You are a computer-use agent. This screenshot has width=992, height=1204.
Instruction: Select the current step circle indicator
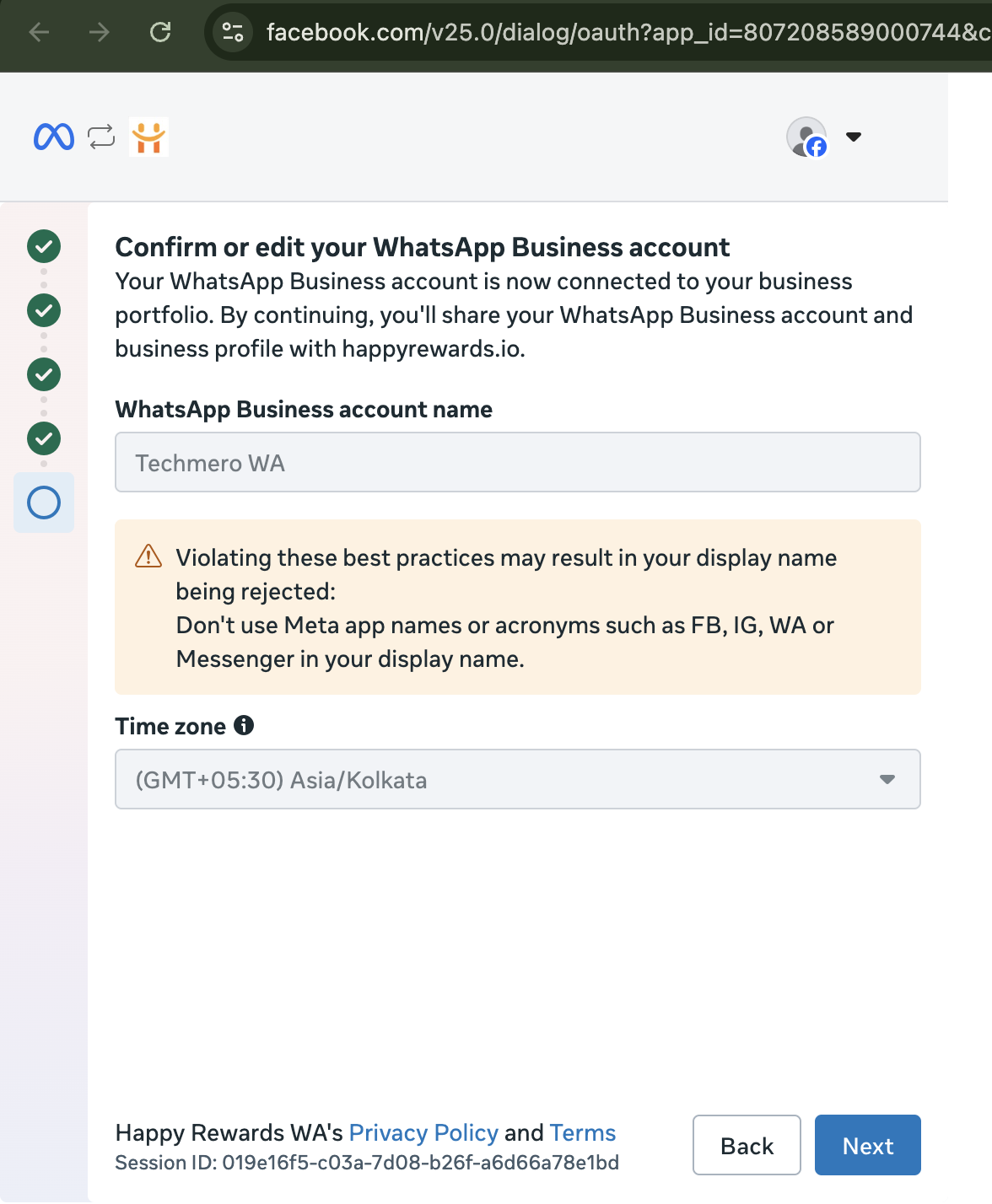(44, 503)
